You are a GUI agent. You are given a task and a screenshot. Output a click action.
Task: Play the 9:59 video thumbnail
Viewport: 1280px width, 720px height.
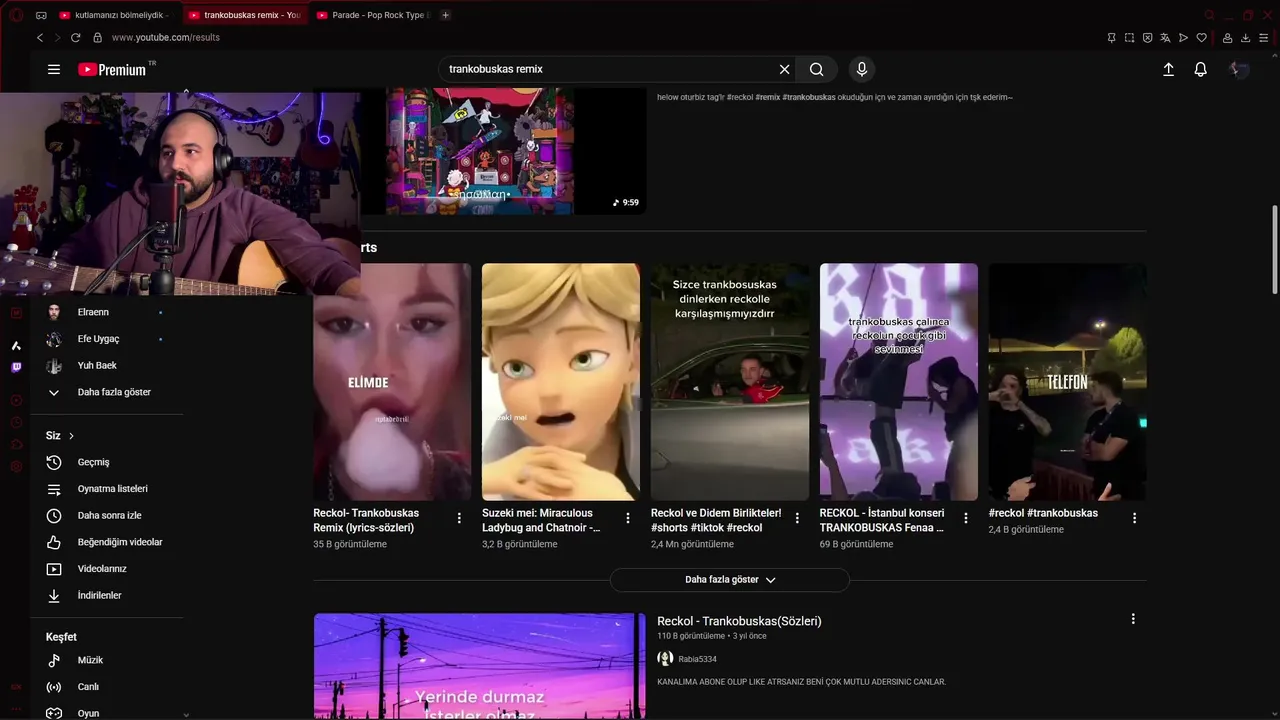(x=502, y=150)
